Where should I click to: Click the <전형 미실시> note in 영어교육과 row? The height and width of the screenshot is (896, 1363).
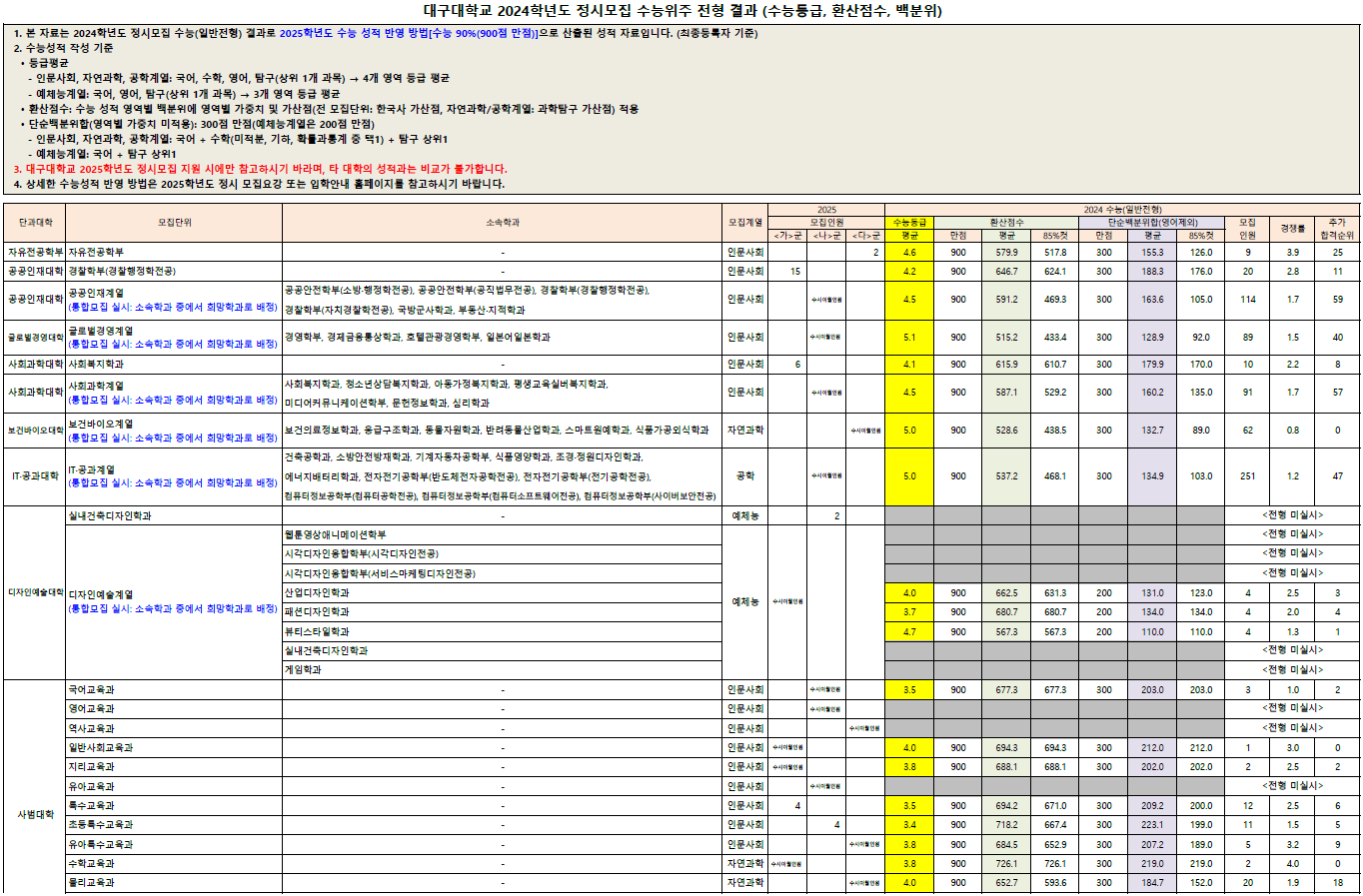tap(1292, 709)
